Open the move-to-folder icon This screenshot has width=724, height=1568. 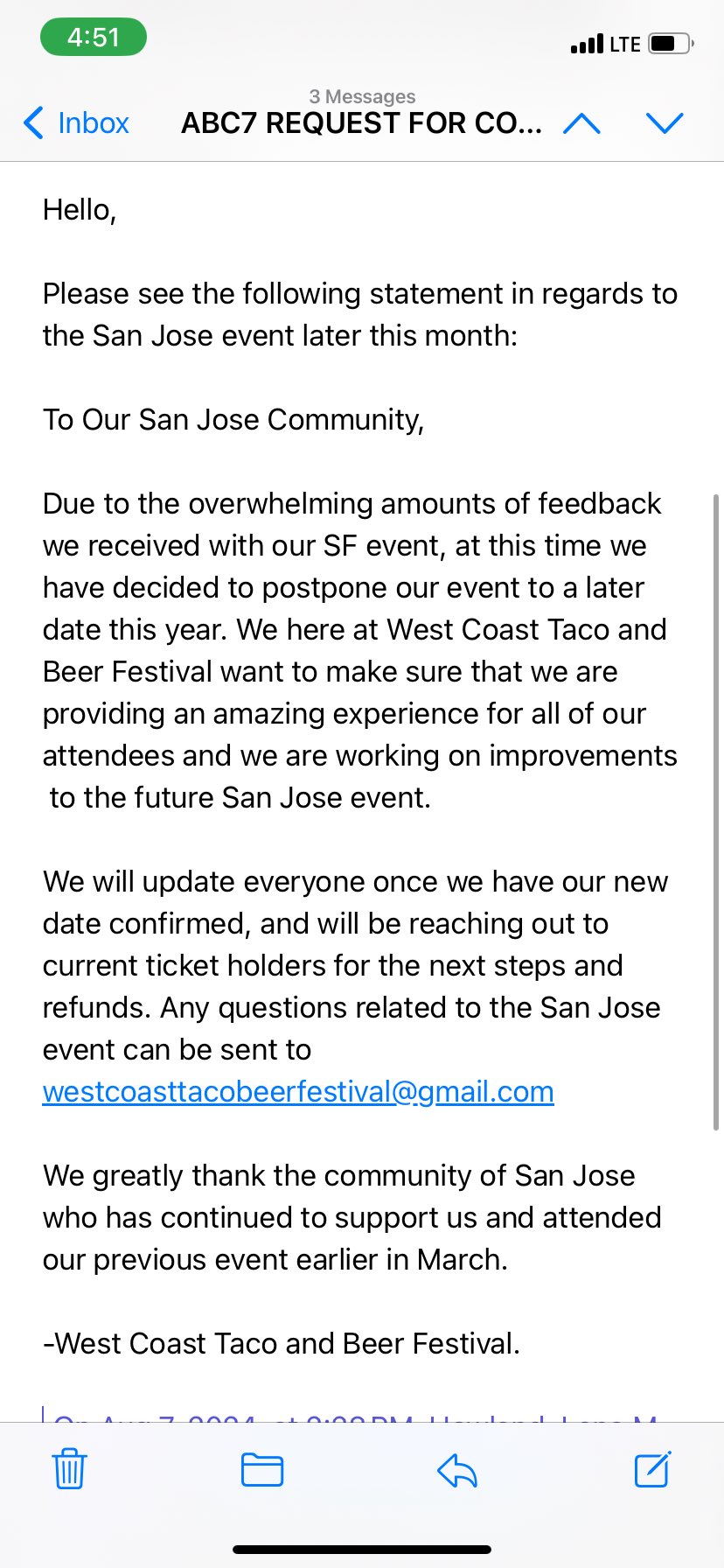pyautogui.click(x=262, y=1469)
